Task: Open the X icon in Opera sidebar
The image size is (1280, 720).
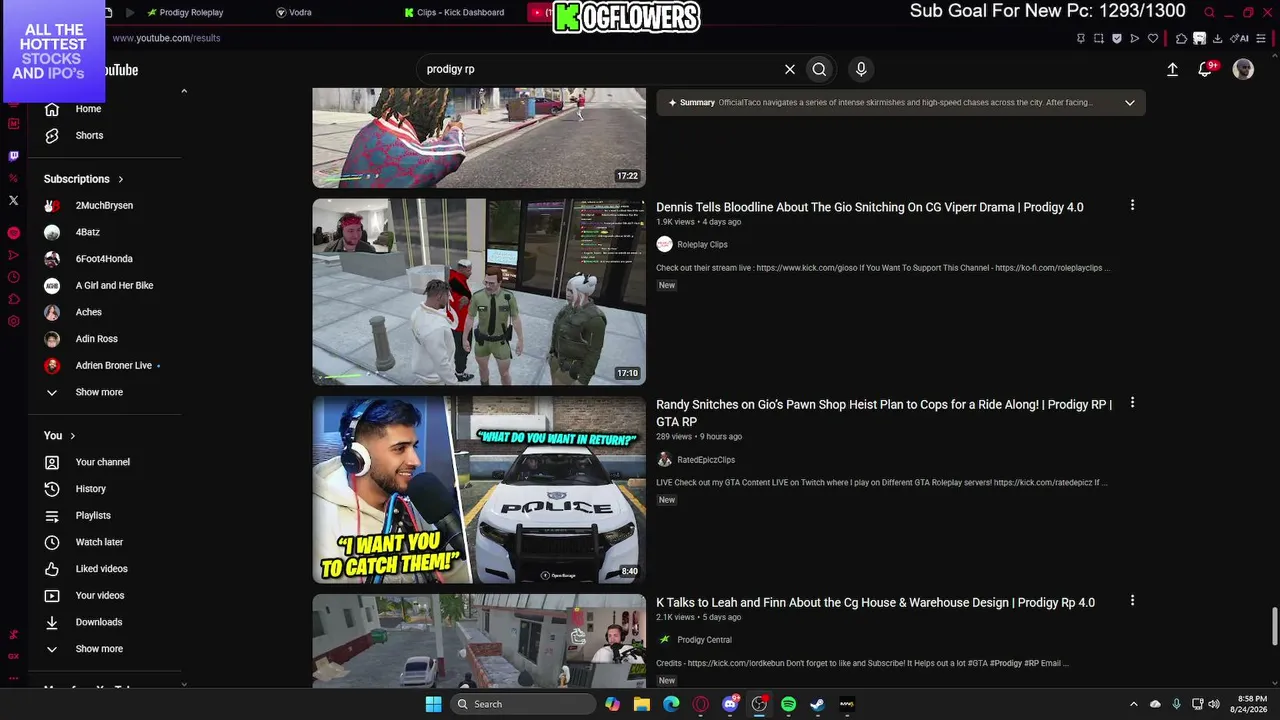Action: pos(13,200)
